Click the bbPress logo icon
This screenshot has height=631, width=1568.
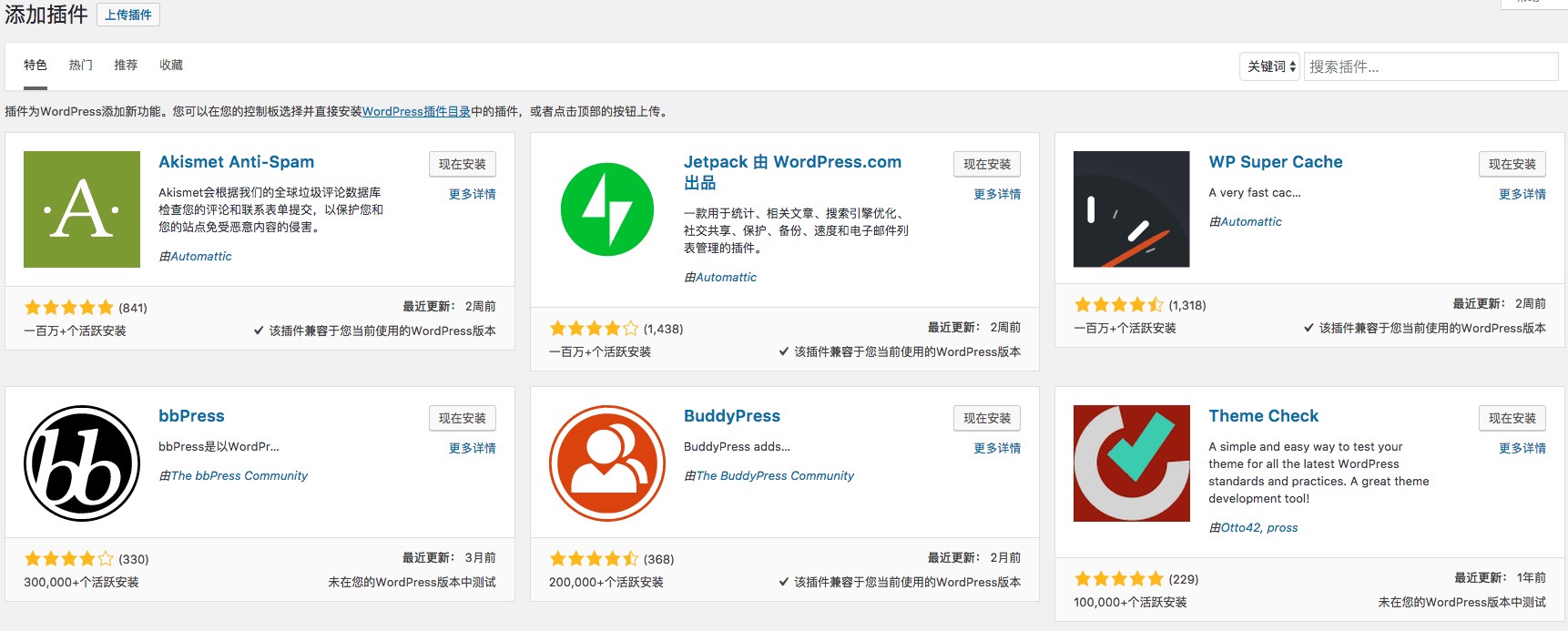click(x=82, y=463)
